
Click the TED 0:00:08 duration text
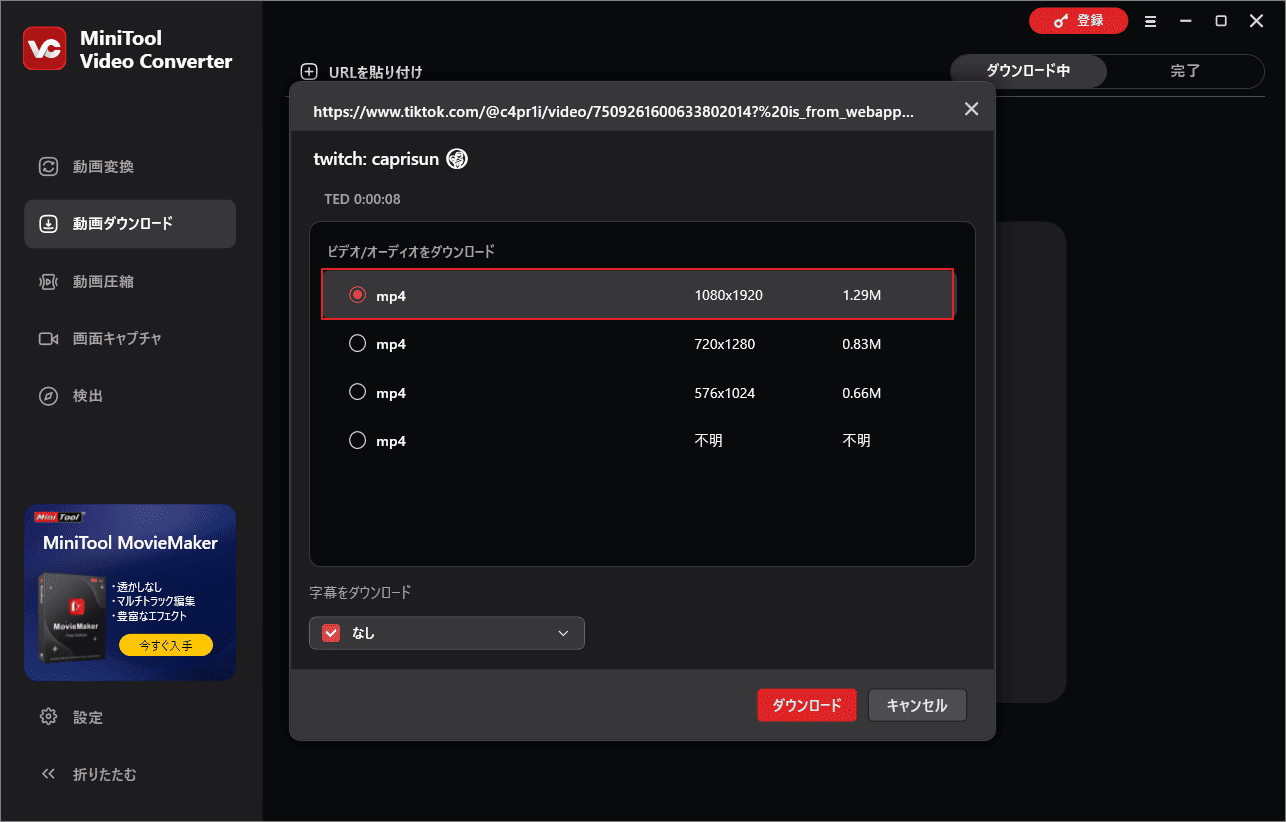362,199
